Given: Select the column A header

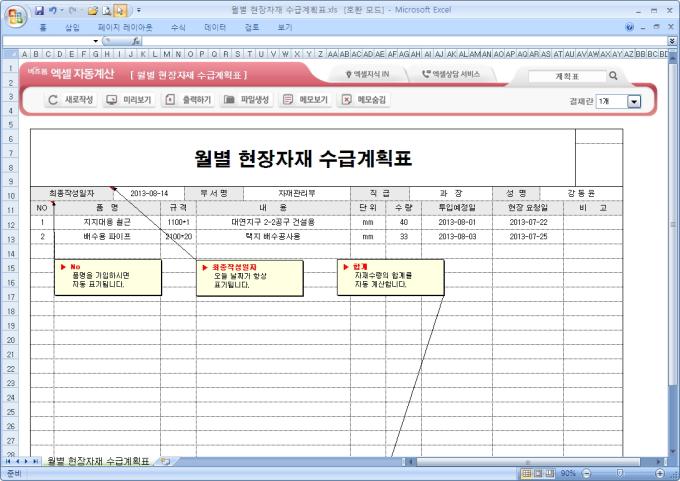Looking at the screenshot, I should point(24,54).
